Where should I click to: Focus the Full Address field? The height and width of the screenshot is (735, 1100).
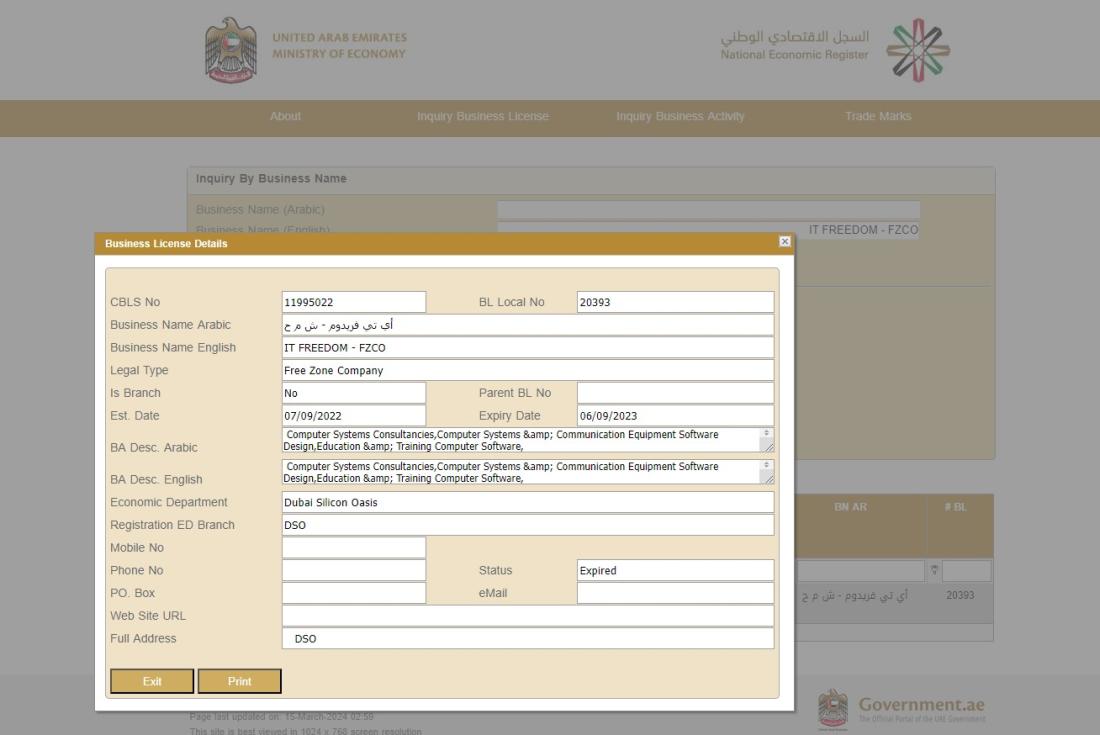tap(528, 639)
